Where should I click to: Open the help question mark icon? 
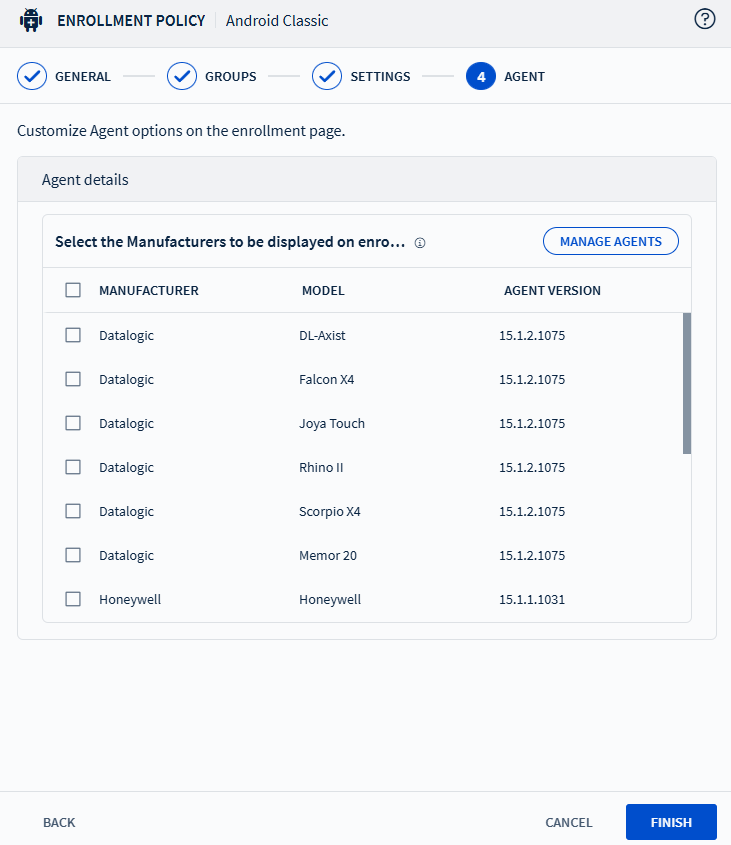705,19
